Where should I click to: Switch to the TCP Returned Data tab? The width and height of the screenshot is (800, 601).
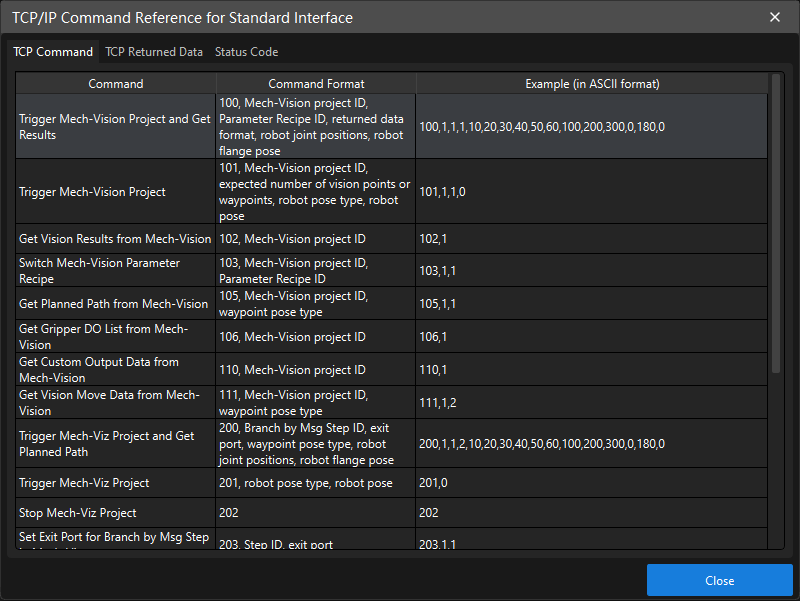point(154,52)
